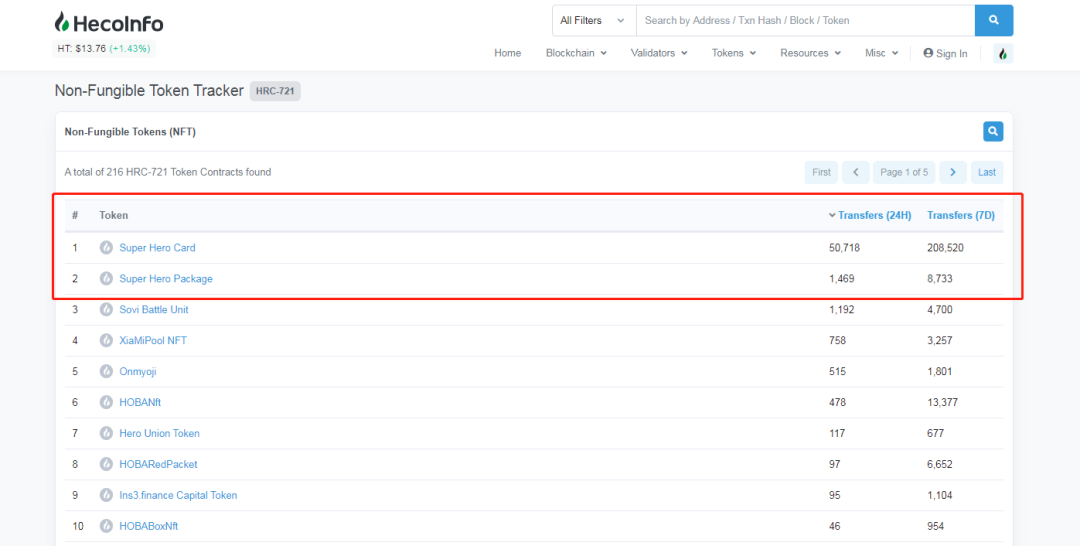This screenshot has height=546, width=1080.
Task: Click the 6,652 value in HOBARedPacket row
Action: pos(940,464)
